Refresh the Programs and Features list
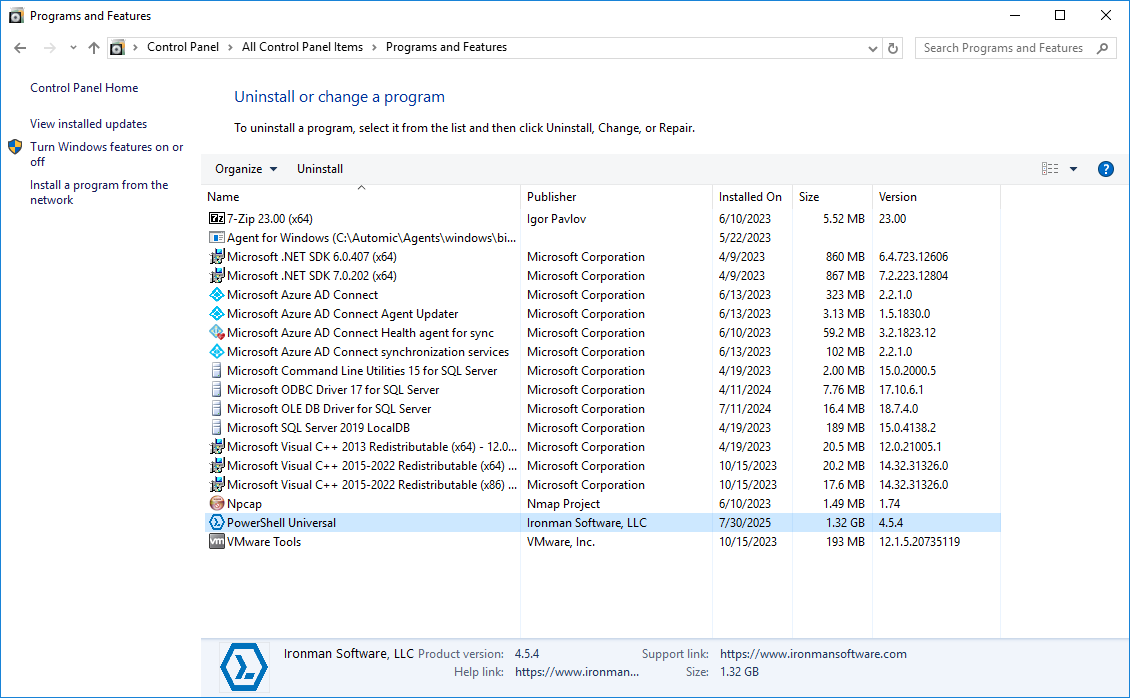 (893, 48)
